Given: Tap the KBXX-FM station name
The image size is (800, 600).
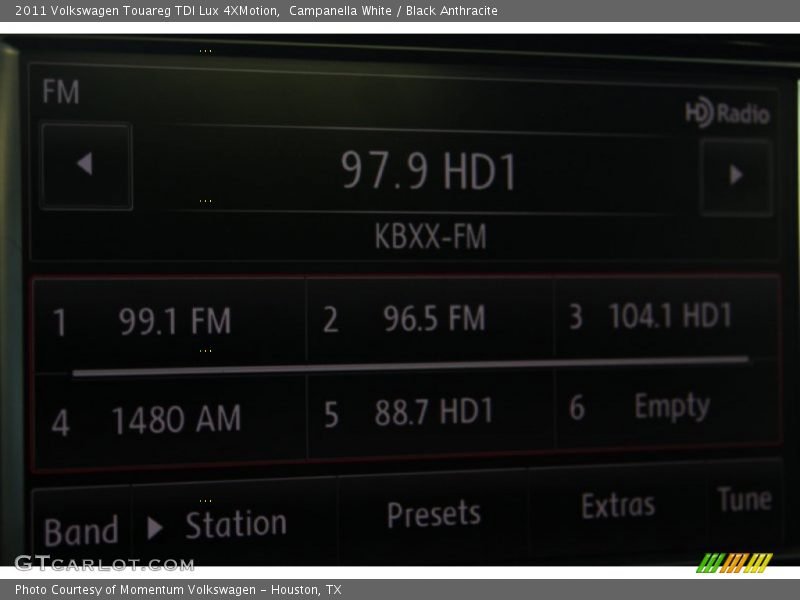Looking at the screenshot, I should [x=430, y=236].
